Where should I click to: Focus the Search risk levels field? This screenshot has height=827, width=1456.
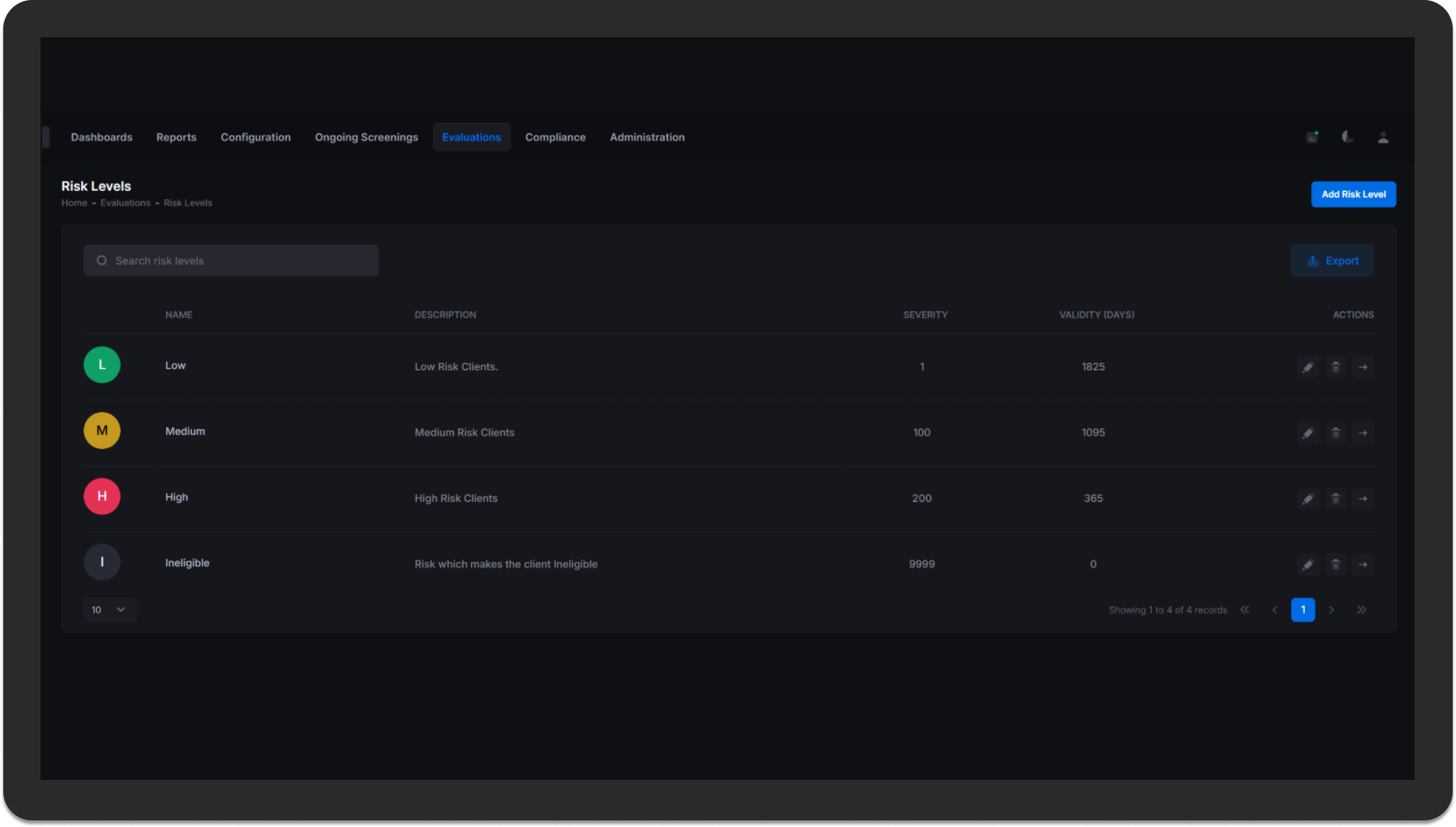tap(232, 261)
